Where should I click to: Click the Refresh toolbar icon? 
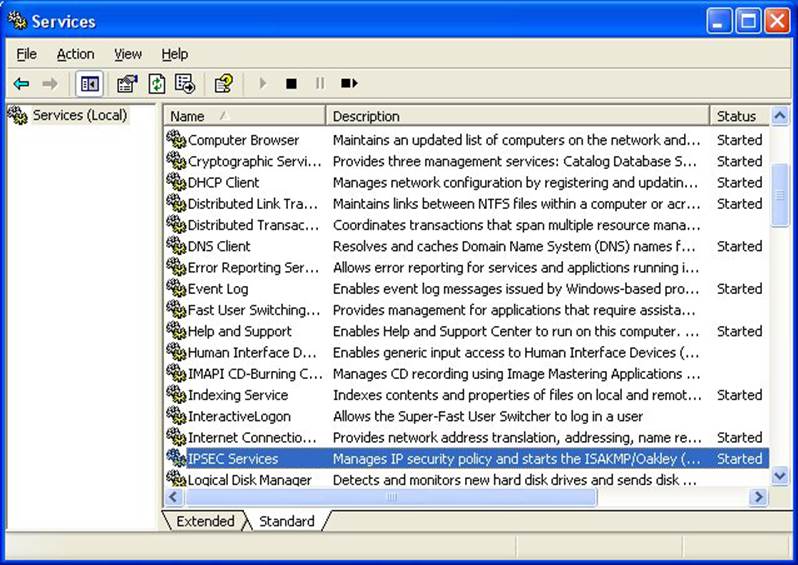(x=156, y=84)
